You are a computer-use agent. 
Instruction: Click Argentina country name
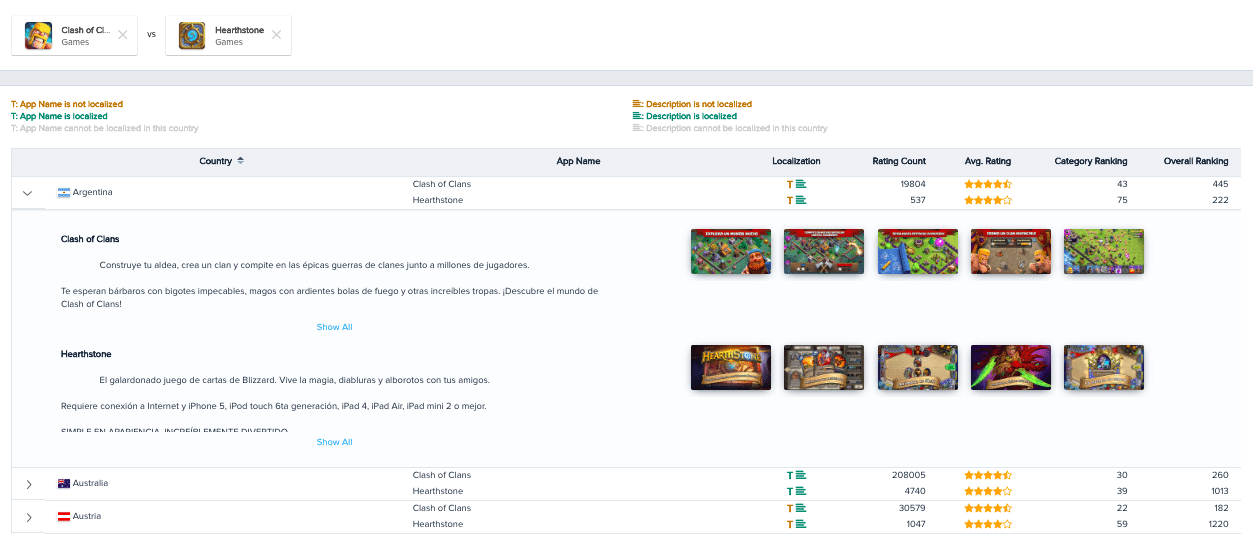(x=93, y=192)
